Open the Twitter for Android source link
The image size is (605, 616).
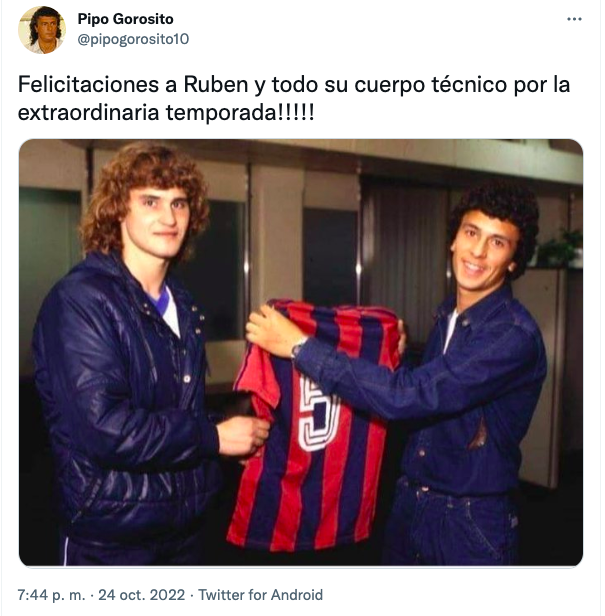(x=260, y=594)
